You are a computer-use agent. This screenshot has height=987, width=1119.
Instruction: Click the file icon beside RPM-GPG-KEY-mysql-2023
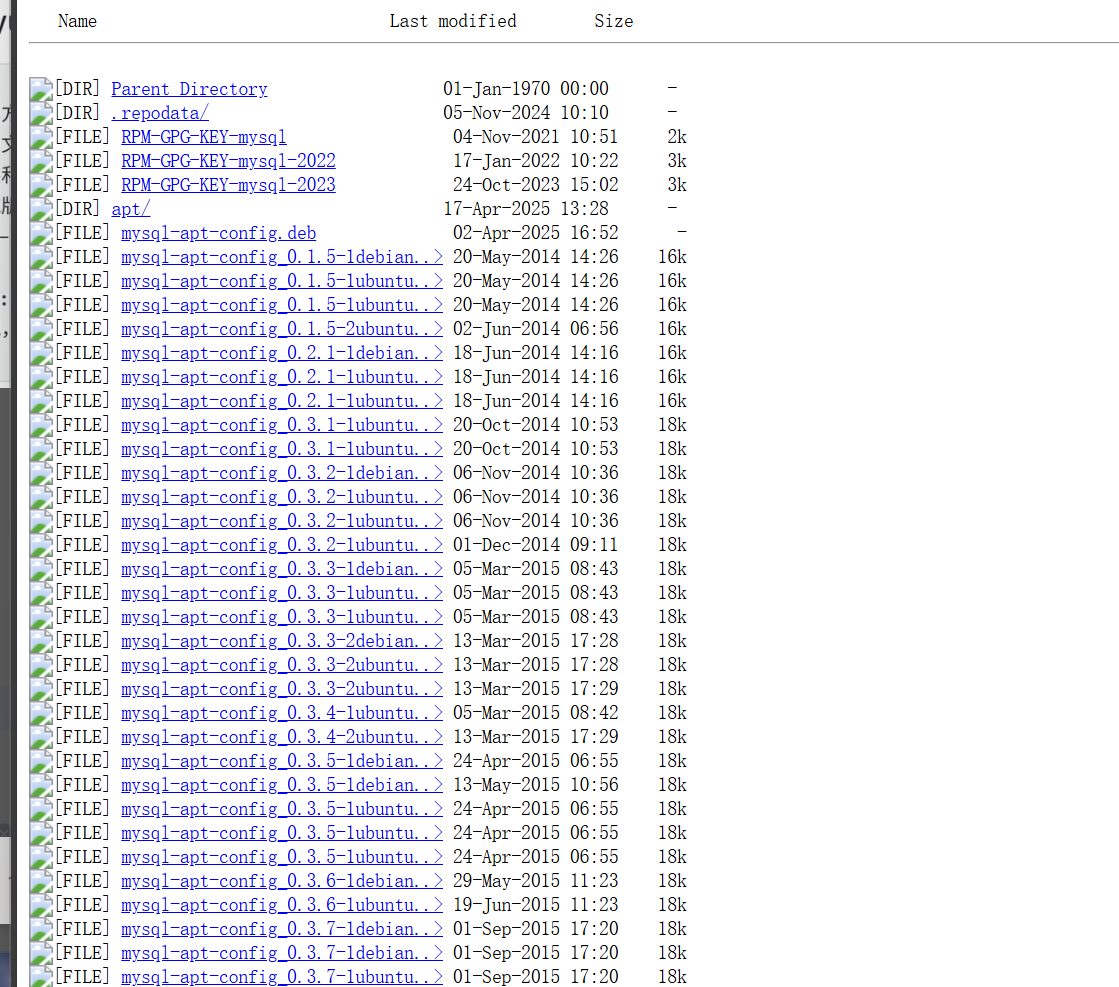pyautogui.click(x=41, y=185)
